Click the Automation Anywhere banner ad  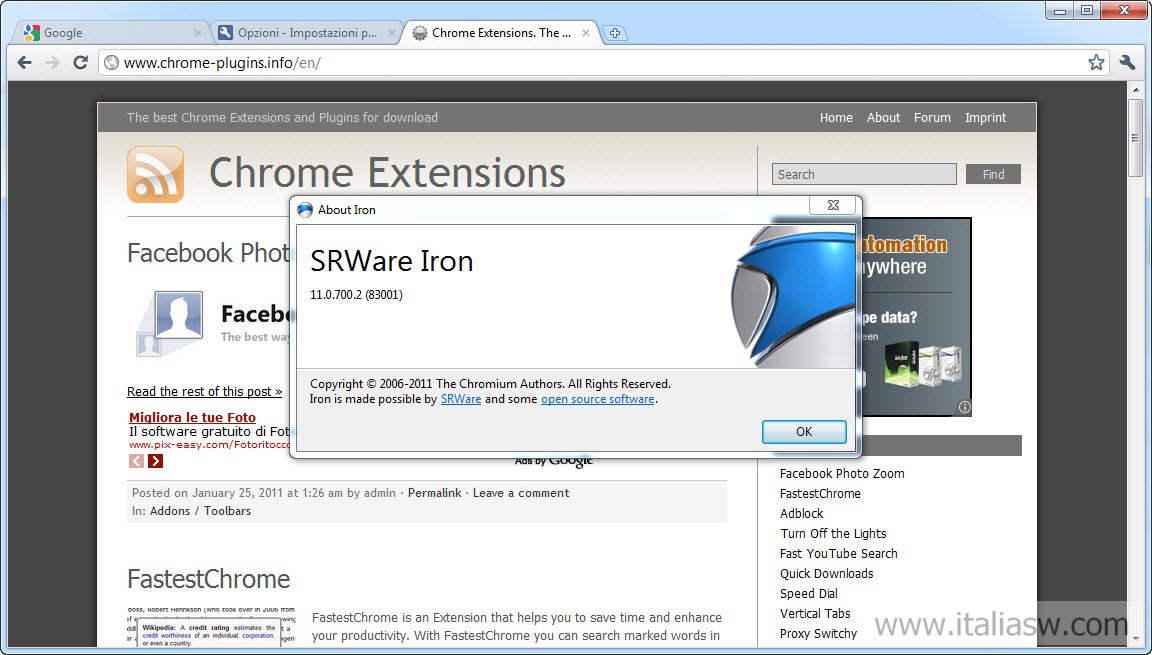pos(916,316)
